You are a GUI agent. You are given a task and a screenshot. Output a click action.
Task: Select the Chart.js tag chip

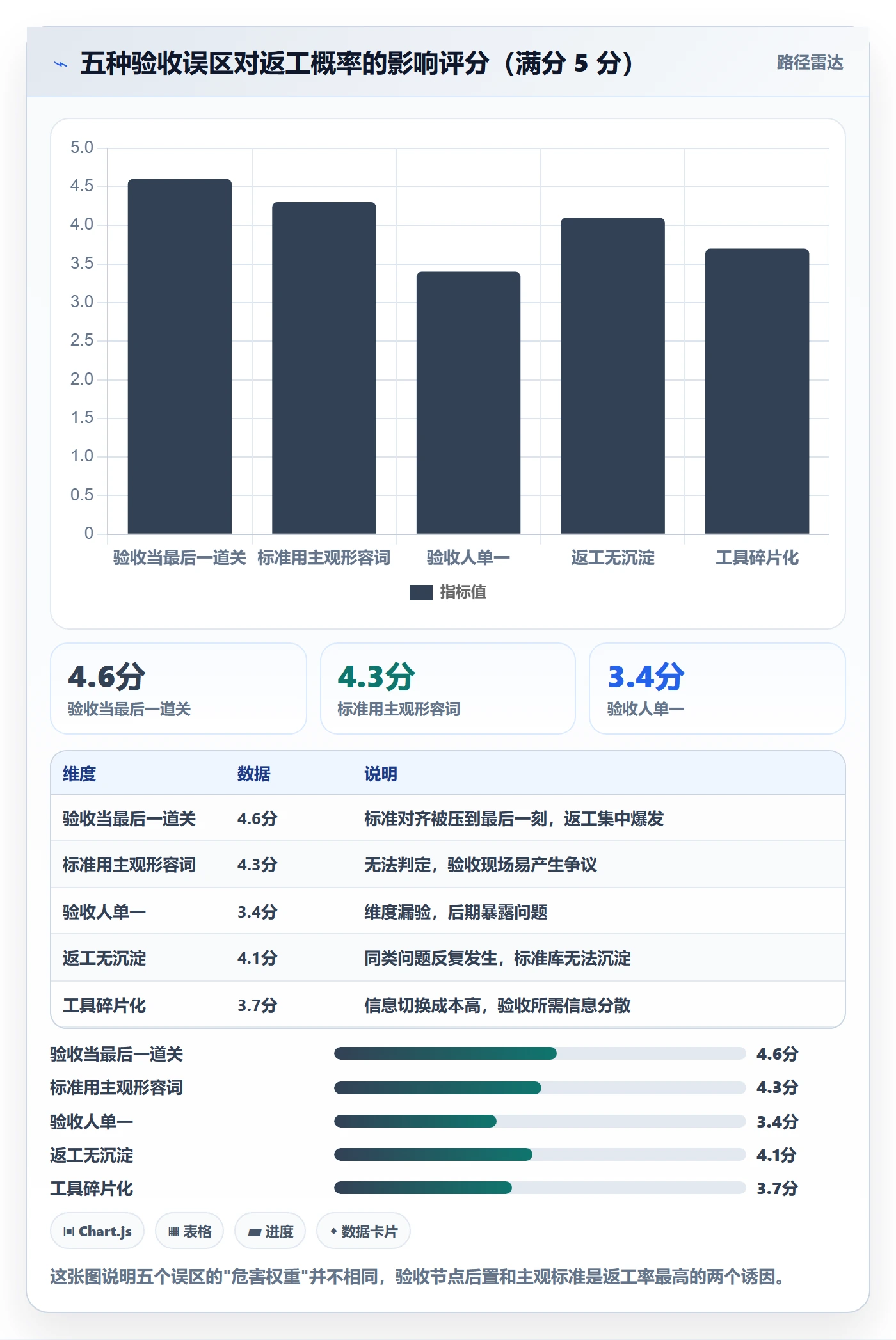(97, 1231)
